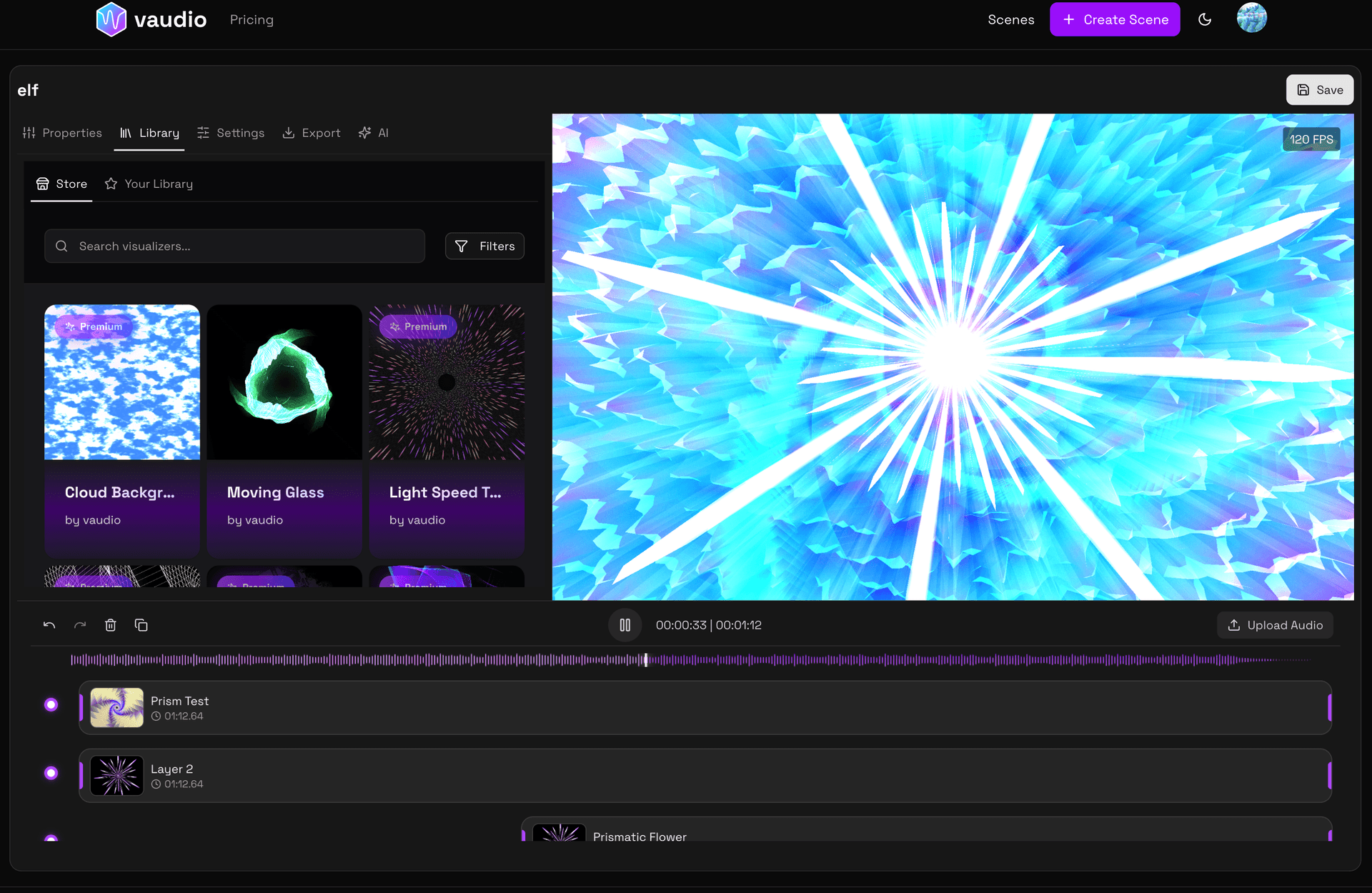The image size is (1372, 893).
Task: Select the Moving Glass visualizer thumbnail
Action: click(284, 382)
